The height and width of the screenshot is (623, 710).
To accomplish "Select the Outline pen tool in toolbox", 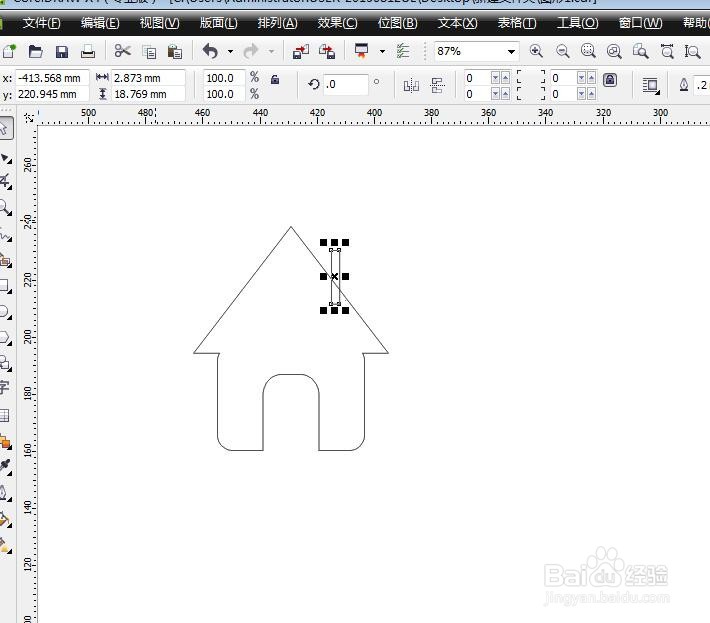I will (x=5, y=494).
